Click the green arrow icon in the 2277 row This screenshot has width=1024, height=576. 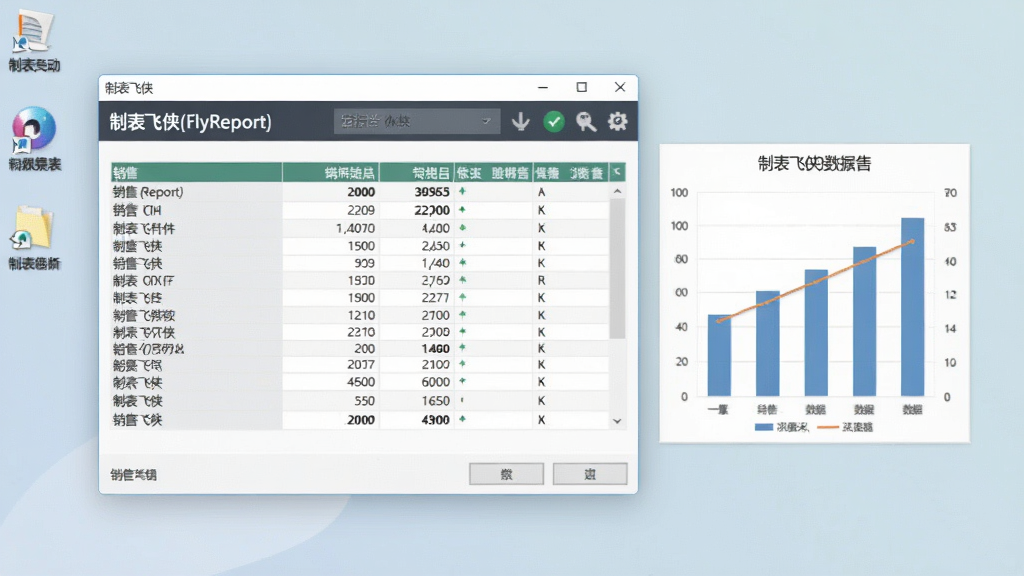(x=462, y=297)
